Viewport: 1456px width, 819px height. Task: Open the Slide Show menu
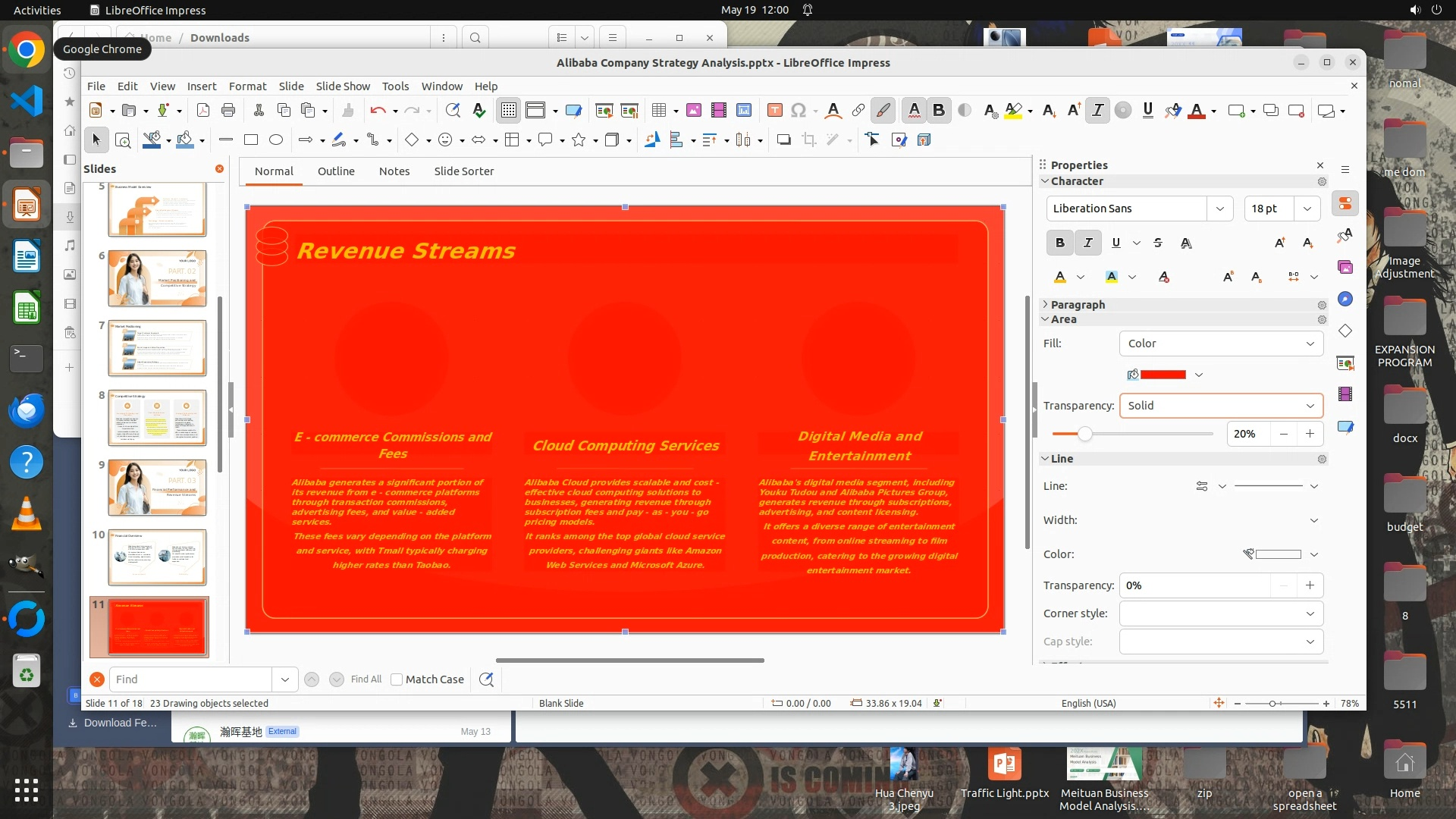[343, 86]
